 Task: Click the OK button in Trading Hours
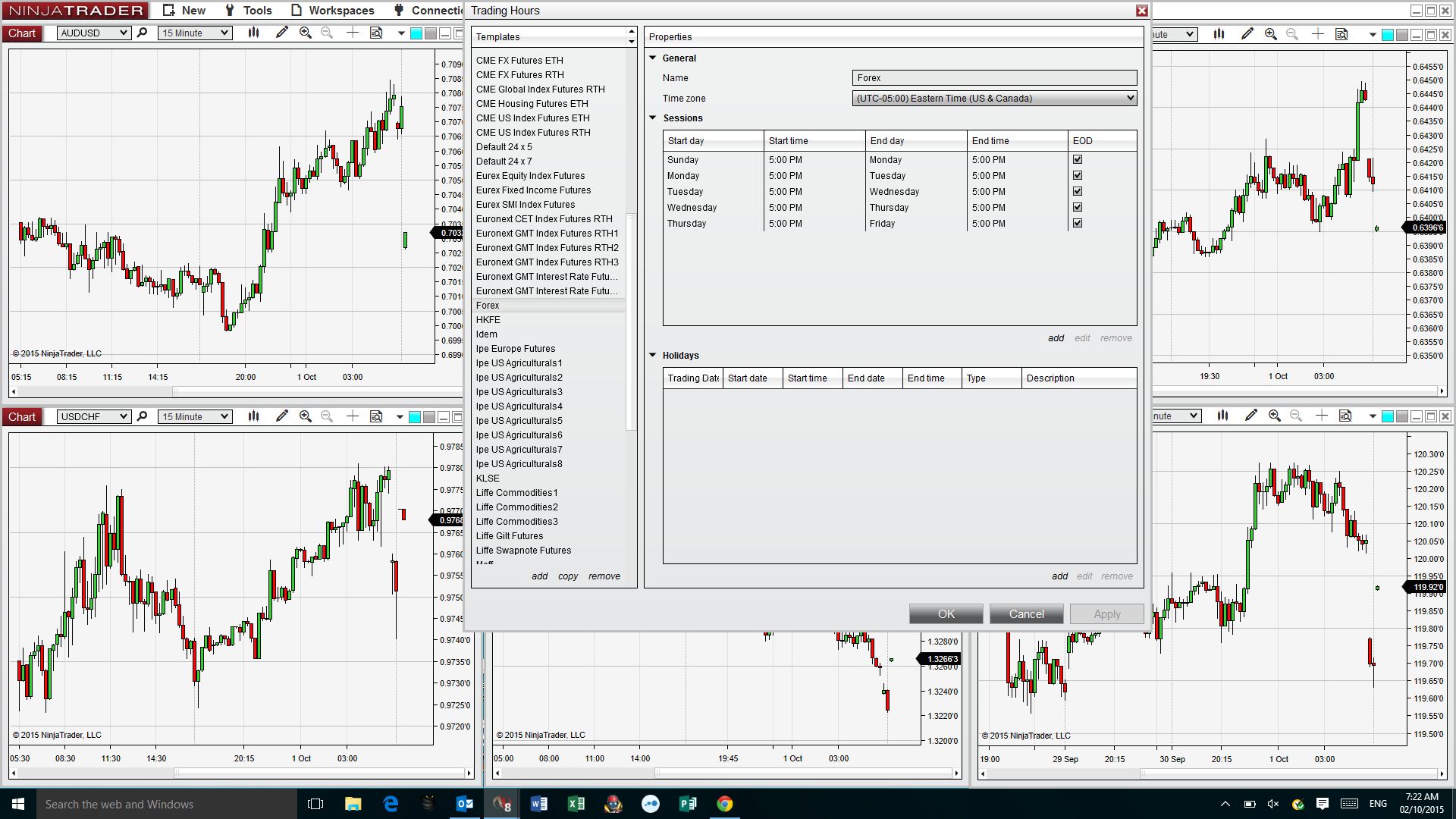tap(946, 613)
